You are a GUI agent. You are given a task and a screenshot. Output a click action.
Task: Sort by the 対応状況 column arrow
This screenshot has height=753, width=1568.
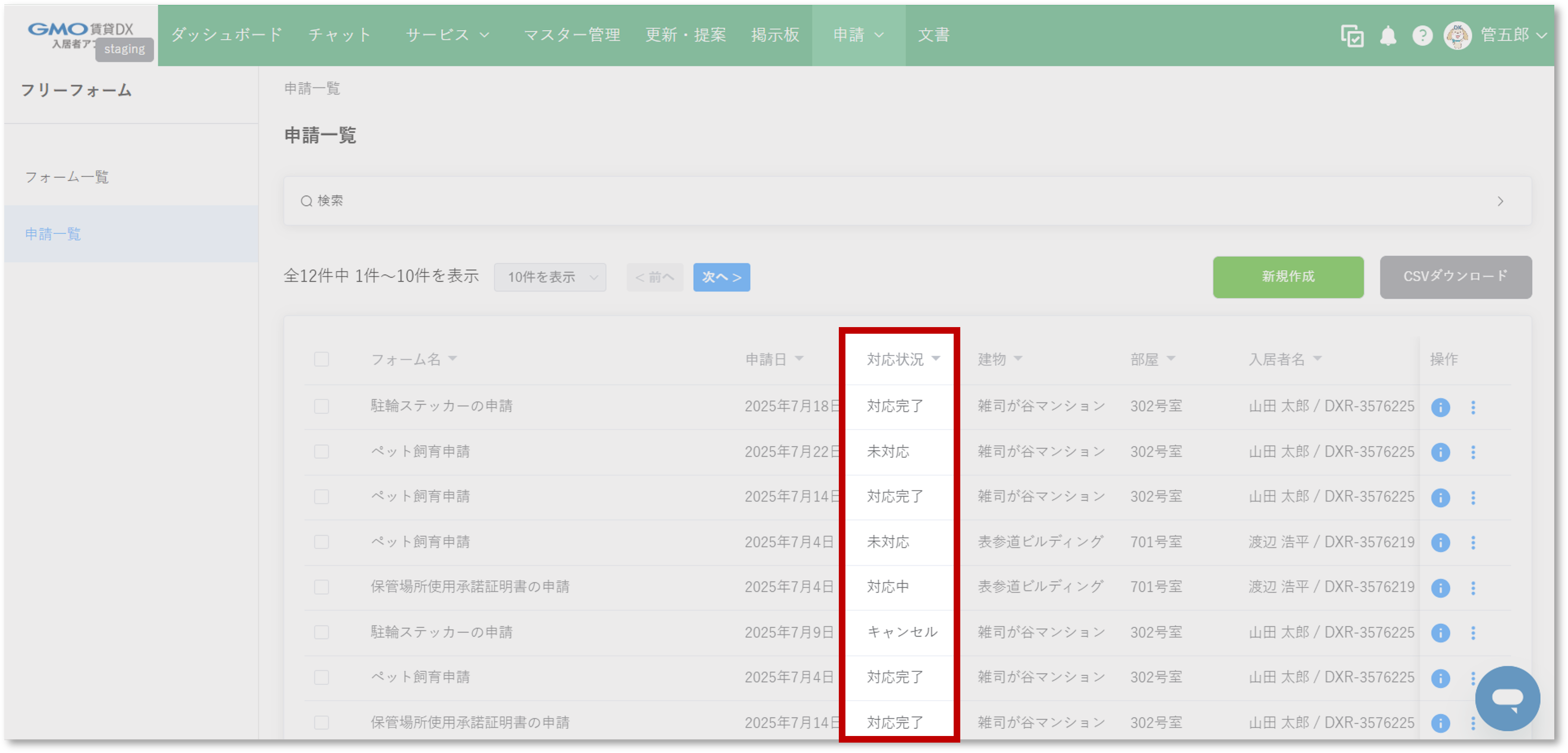point(937,359)
